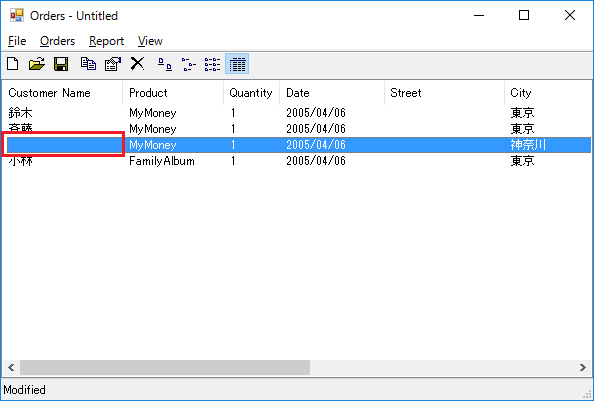Select the Details view toolbar button
This screenshot has width=594, height=401.
[x=237, y=64]
